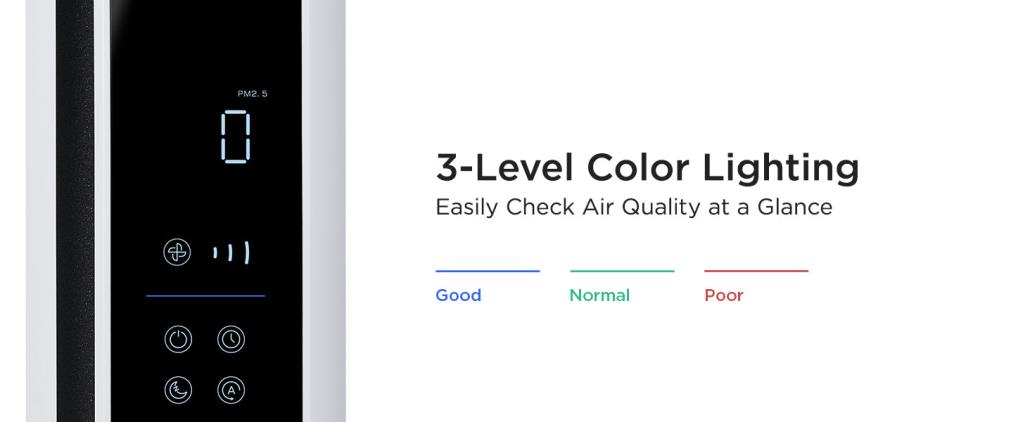The width and height of the screenshot is (1030, 422).
Task: Click the blue air quality light bar
Action: click(x=205, y=296)
